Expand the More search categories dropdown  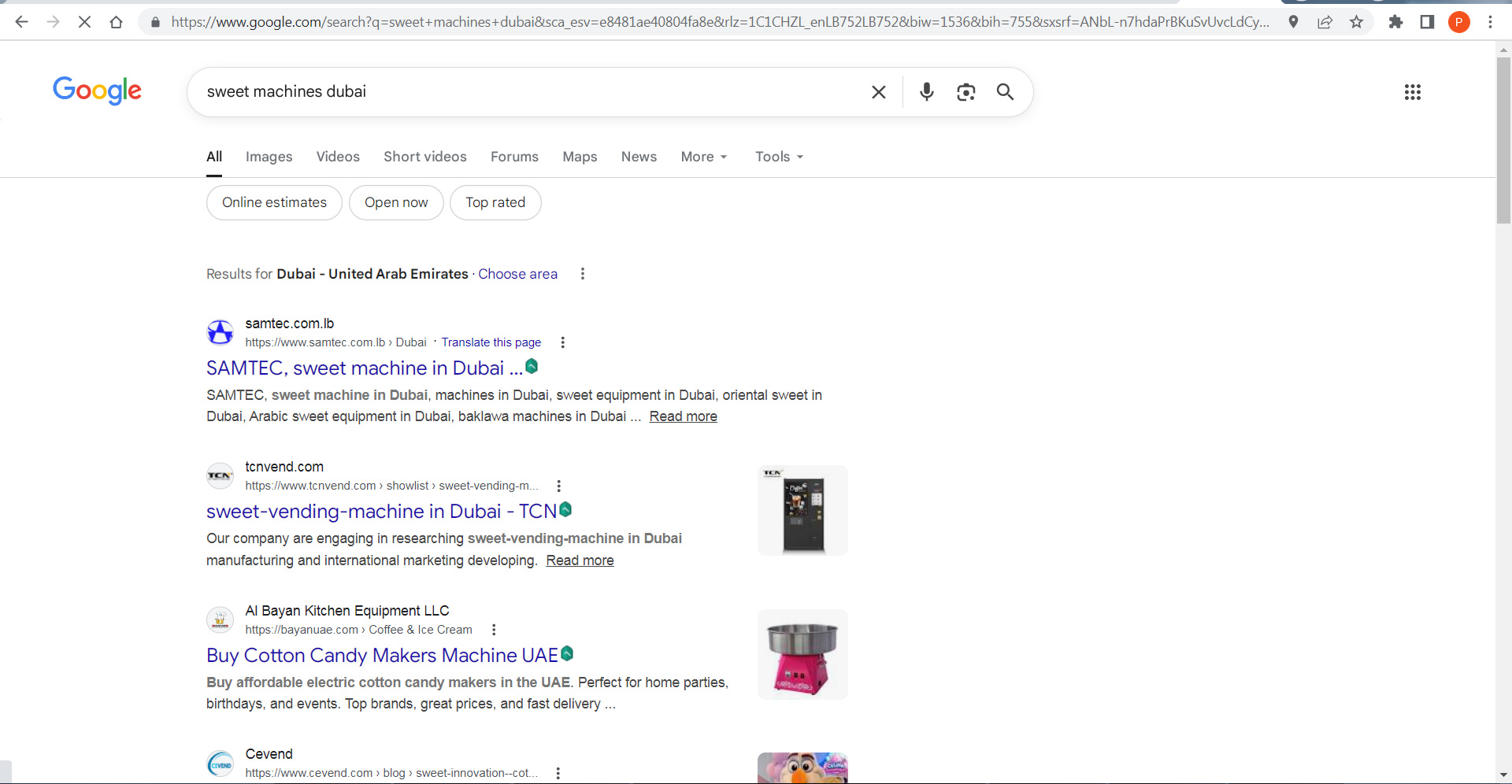click(704, 157)
